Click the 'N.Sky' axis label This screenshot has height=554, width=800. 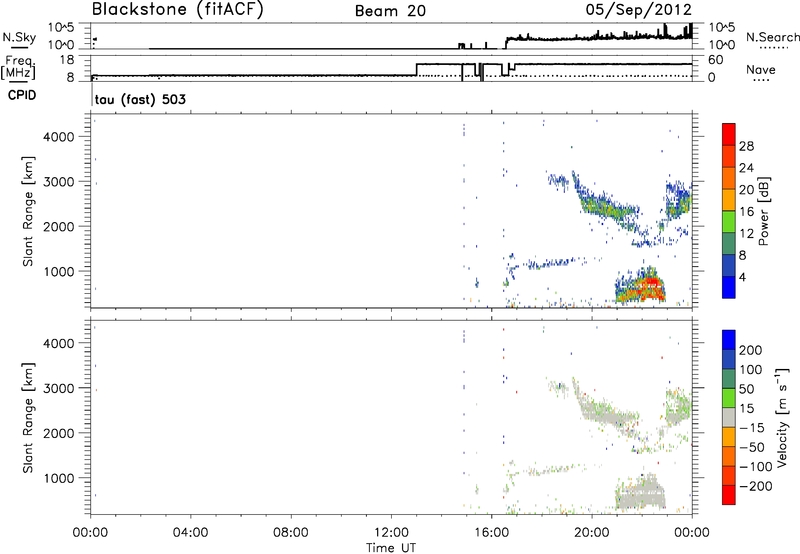pyautogui.click(x=19, y=37)
